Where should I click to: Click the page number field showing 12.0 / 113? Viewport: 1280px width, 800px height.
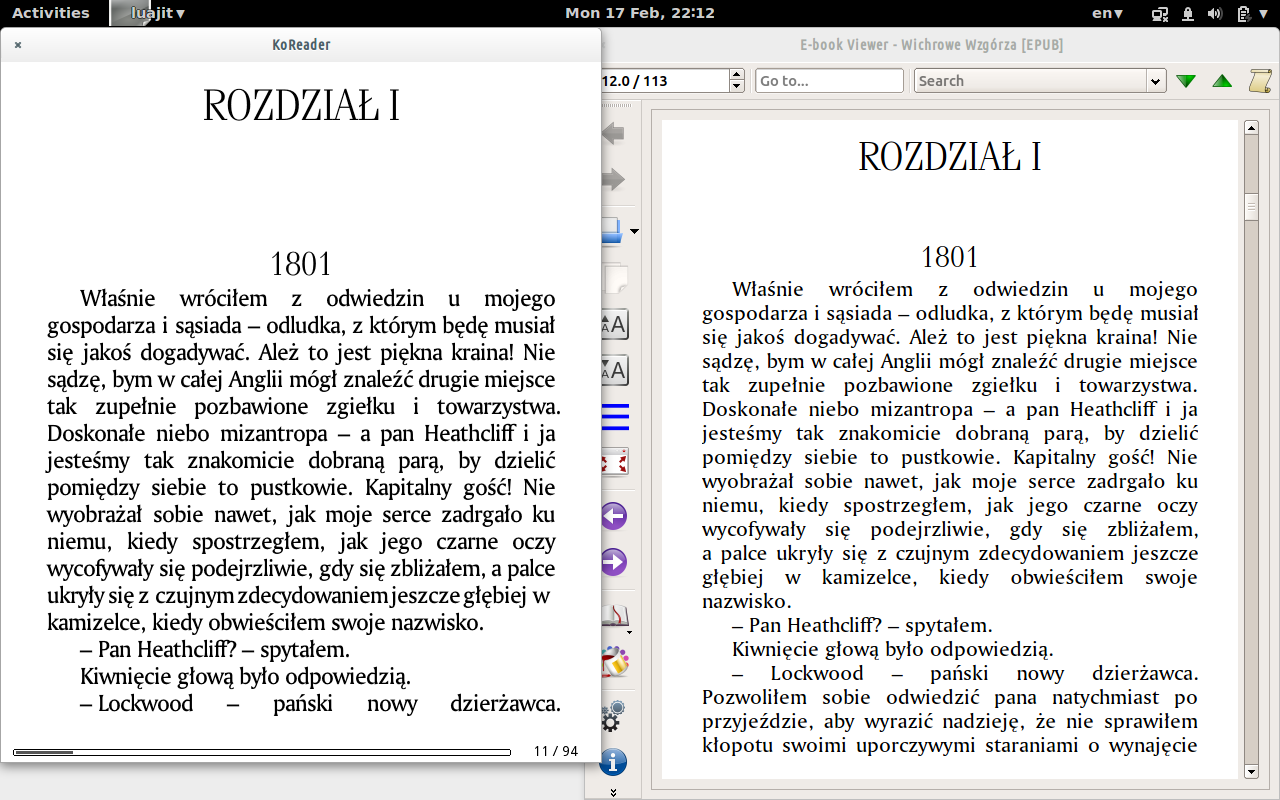[665, 81]
